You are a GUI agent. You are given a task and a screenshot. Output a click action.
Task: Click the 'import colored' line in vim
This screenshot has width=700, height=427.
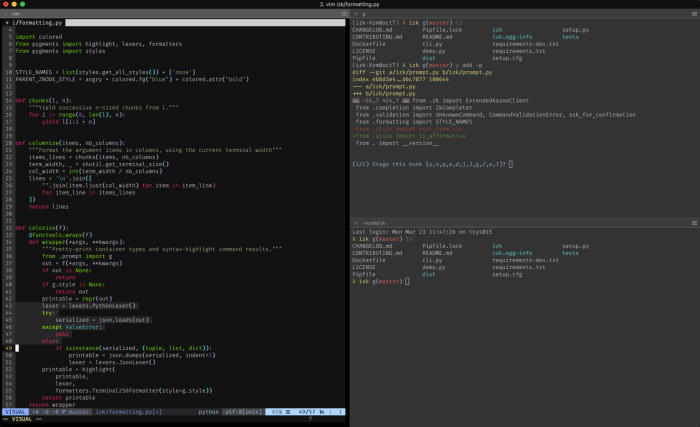coord(39,37)
